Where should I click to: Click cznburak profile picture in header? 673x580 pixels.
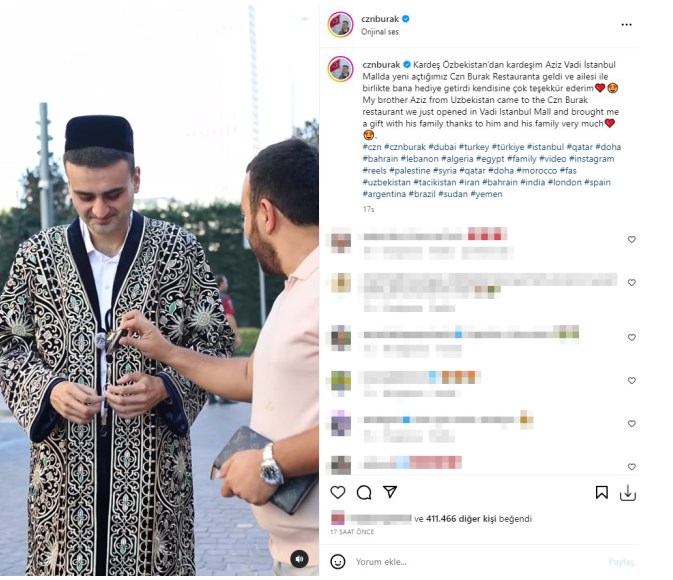(340, 24)
